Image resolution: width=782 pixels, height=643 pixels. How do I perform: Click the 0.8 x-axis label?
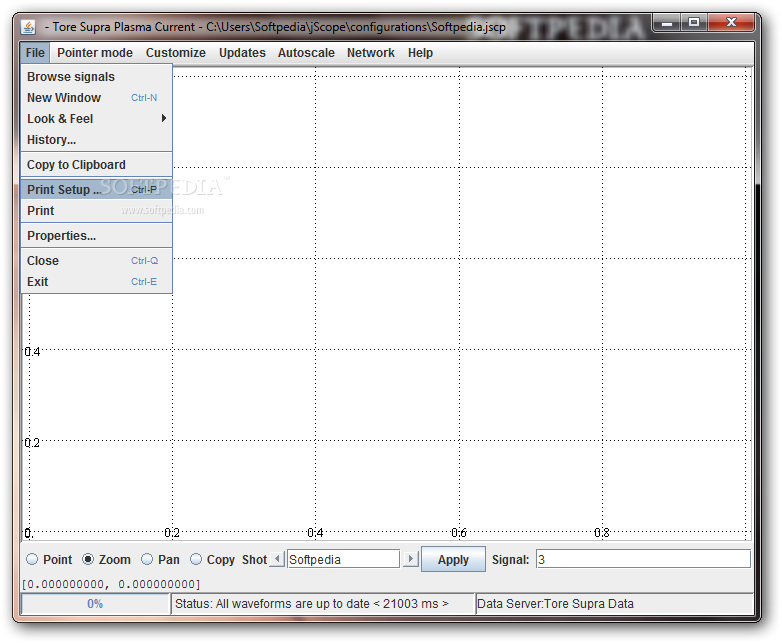(x=602, y=533)
